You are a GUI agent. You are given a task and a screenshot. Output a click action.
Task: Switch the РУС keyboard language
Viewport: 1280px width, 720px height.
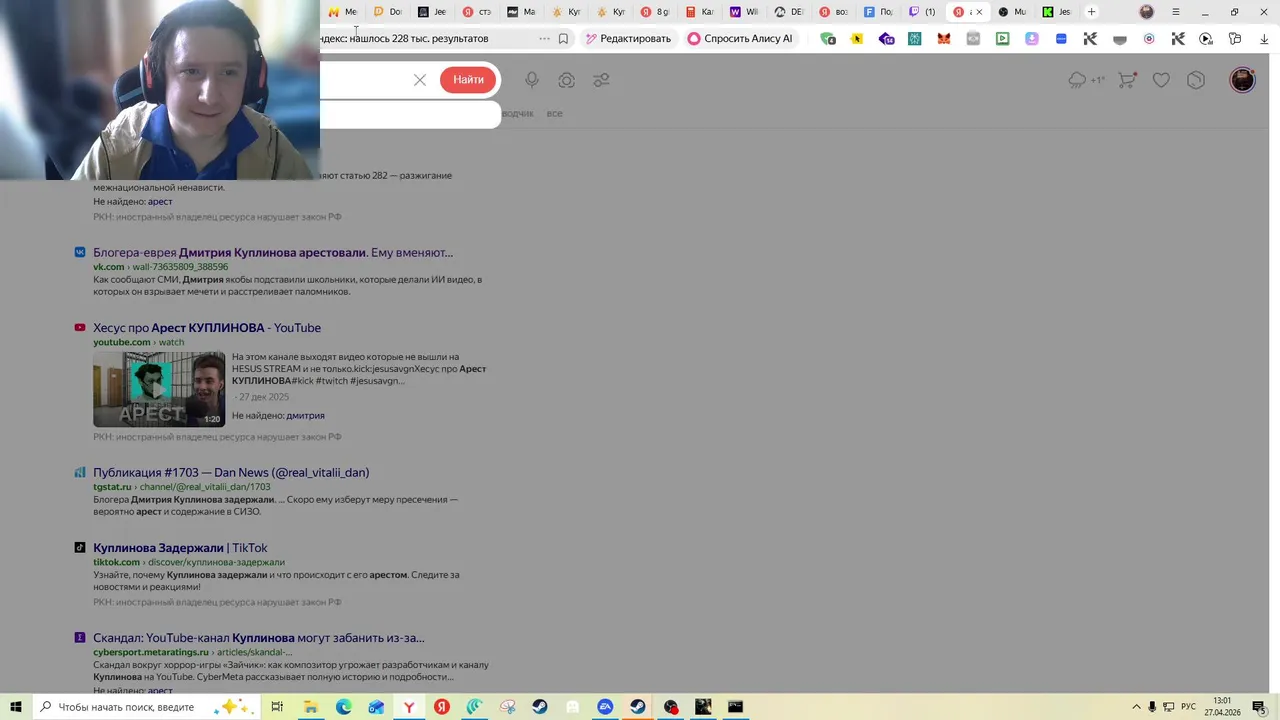tap(1189, 707)
